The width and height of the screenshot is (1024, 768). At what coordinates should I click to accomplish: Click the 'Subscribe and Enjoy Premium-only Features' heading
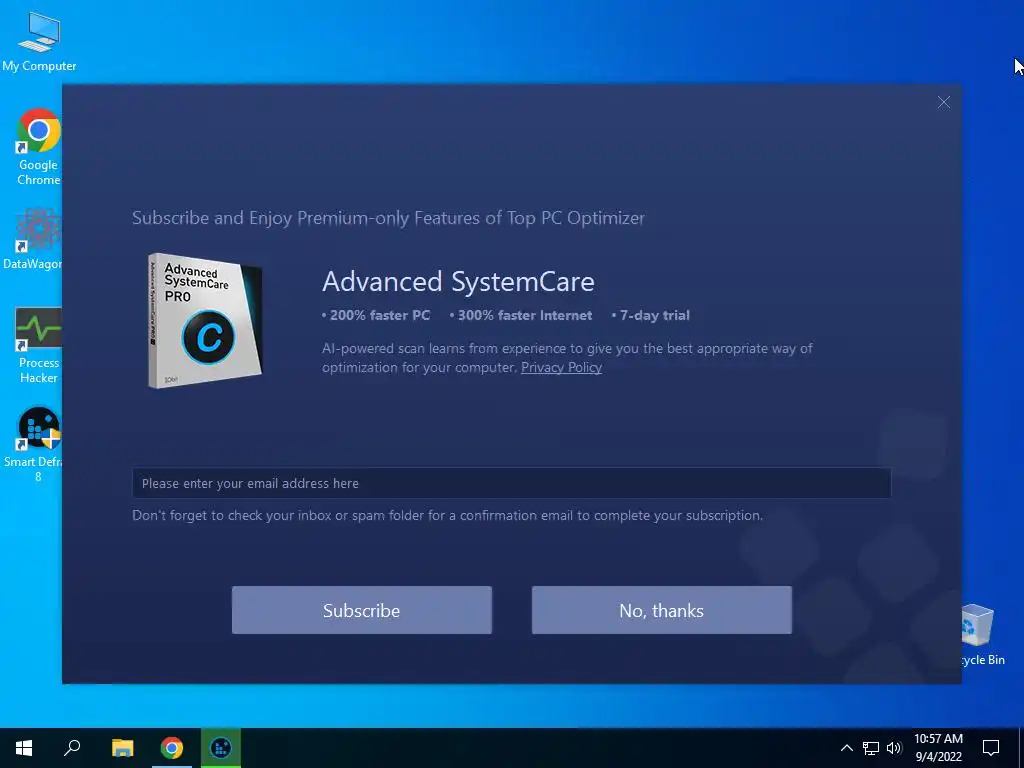(388, 218)
